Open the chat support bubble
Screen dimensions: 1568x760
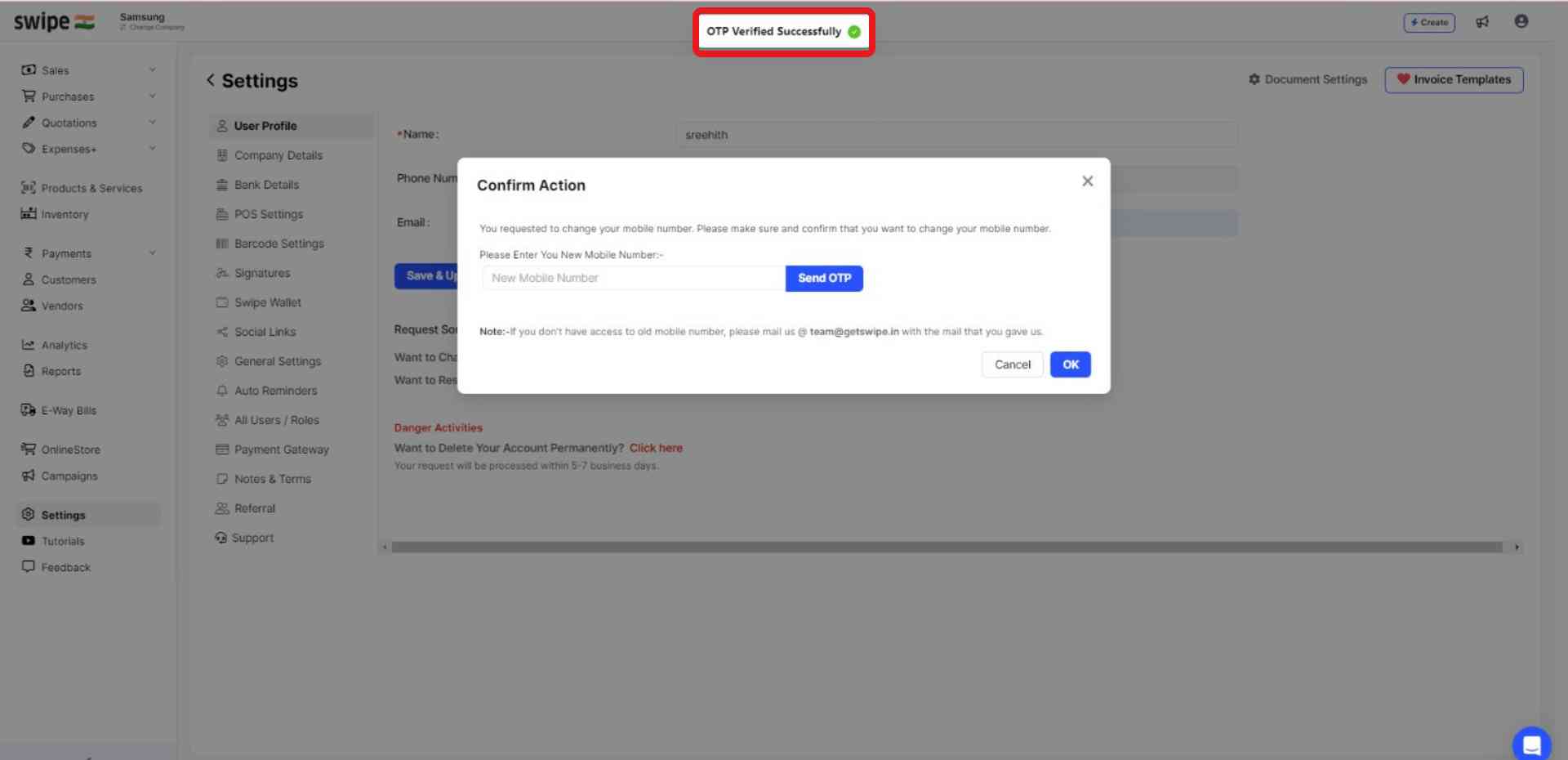tap(1531, 744)
